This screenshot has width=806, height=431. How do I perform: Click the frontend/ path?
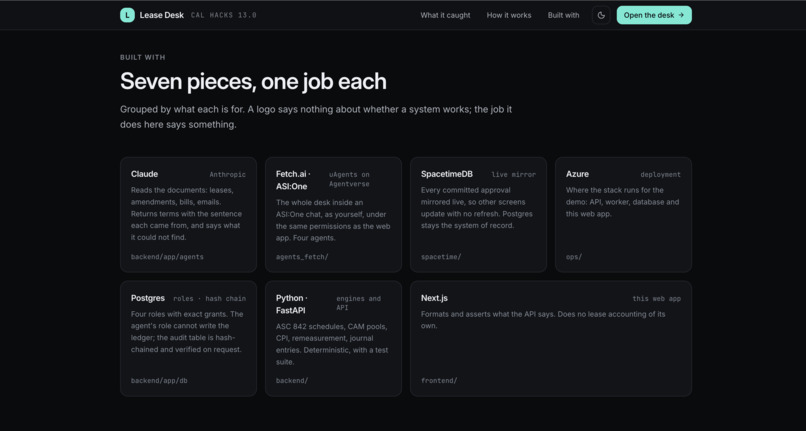click(439, 381)
